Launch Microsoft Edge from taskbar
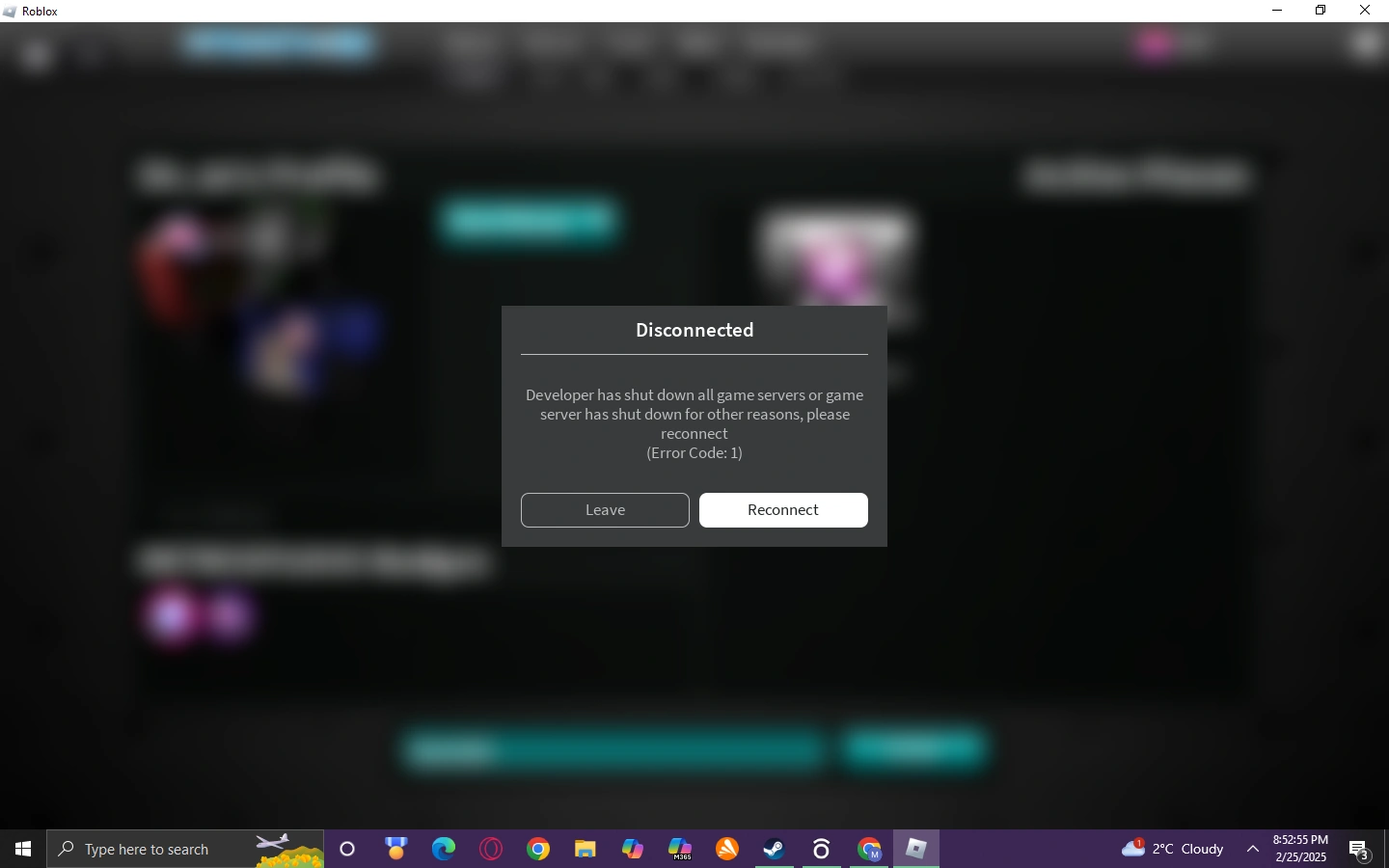1389x868 pixels. click(444, 849)
